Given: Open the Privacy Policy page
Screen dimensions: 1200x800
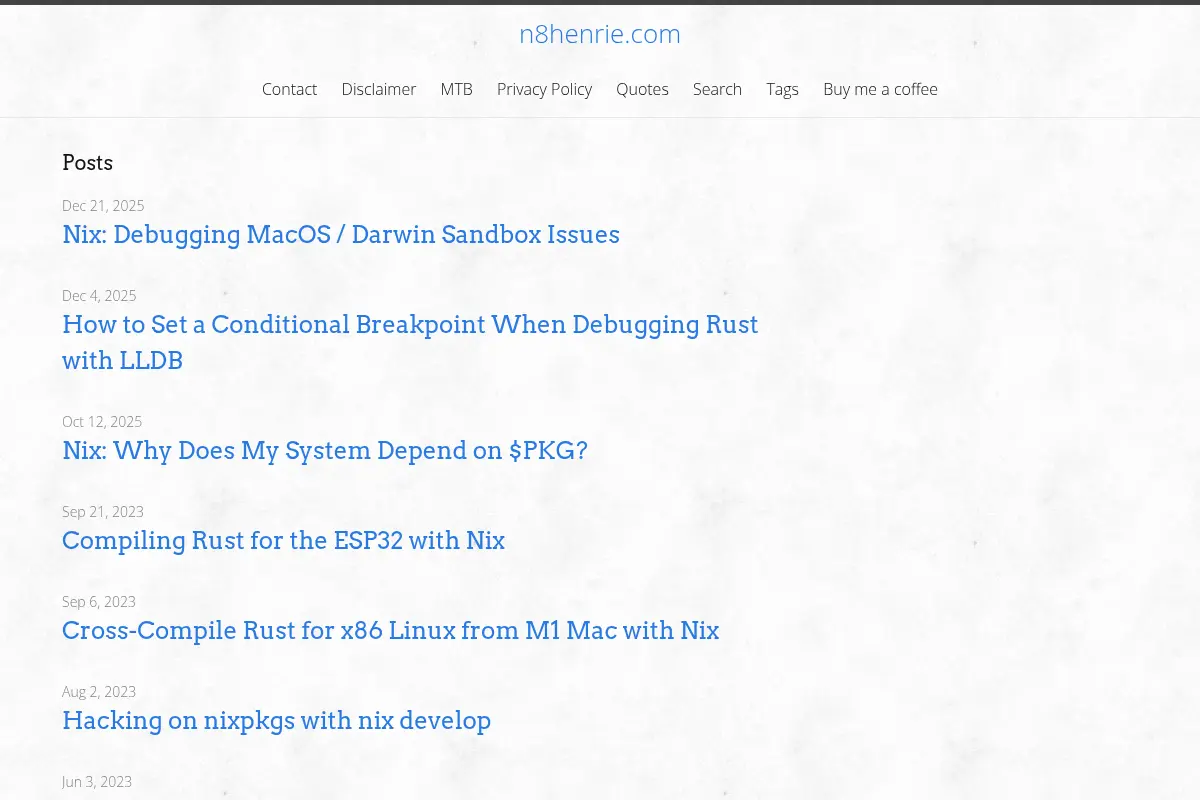Looking at the screenshot, I should click(544, 89).
